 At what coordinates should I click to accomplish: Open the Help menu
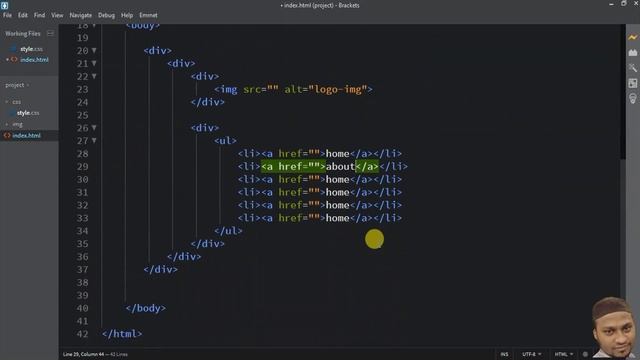click(127, 15)
